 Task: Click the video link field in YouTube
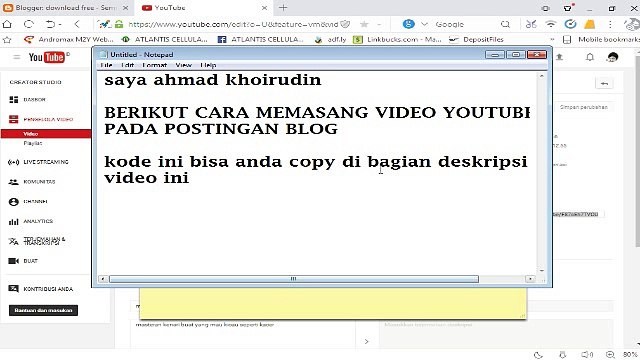578,214
